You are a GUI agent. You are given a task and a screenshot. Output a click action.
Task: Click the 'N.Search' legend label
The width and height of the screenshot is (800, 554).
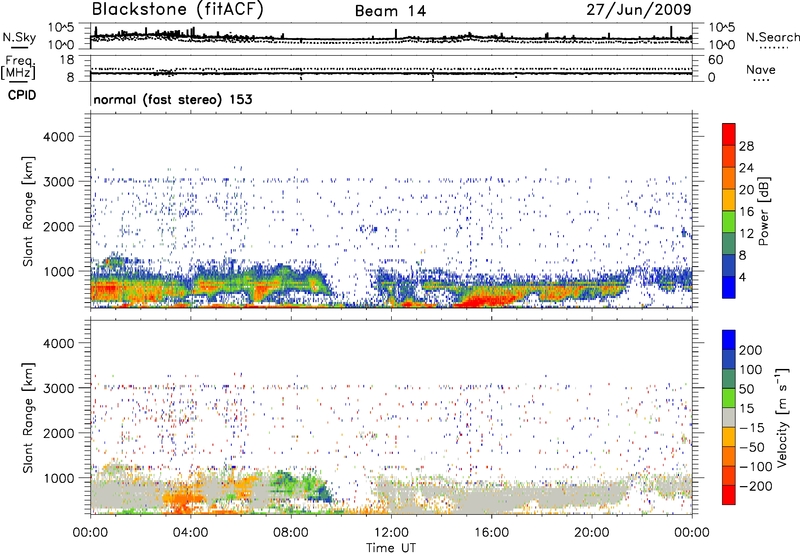pyautogui.click(x=772, y=37)
